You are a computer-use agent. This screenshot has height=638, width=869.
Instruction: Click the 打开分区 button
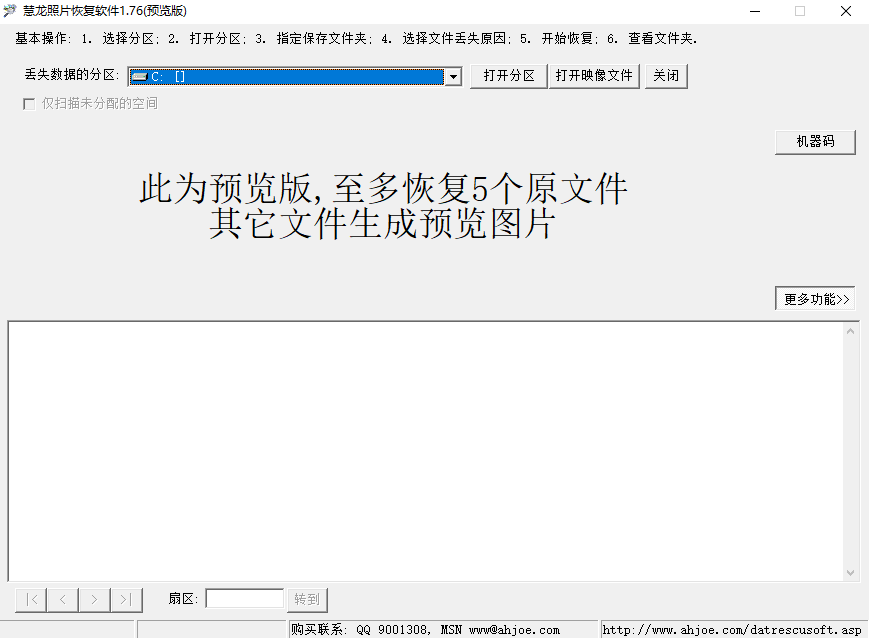pos(509,76)
